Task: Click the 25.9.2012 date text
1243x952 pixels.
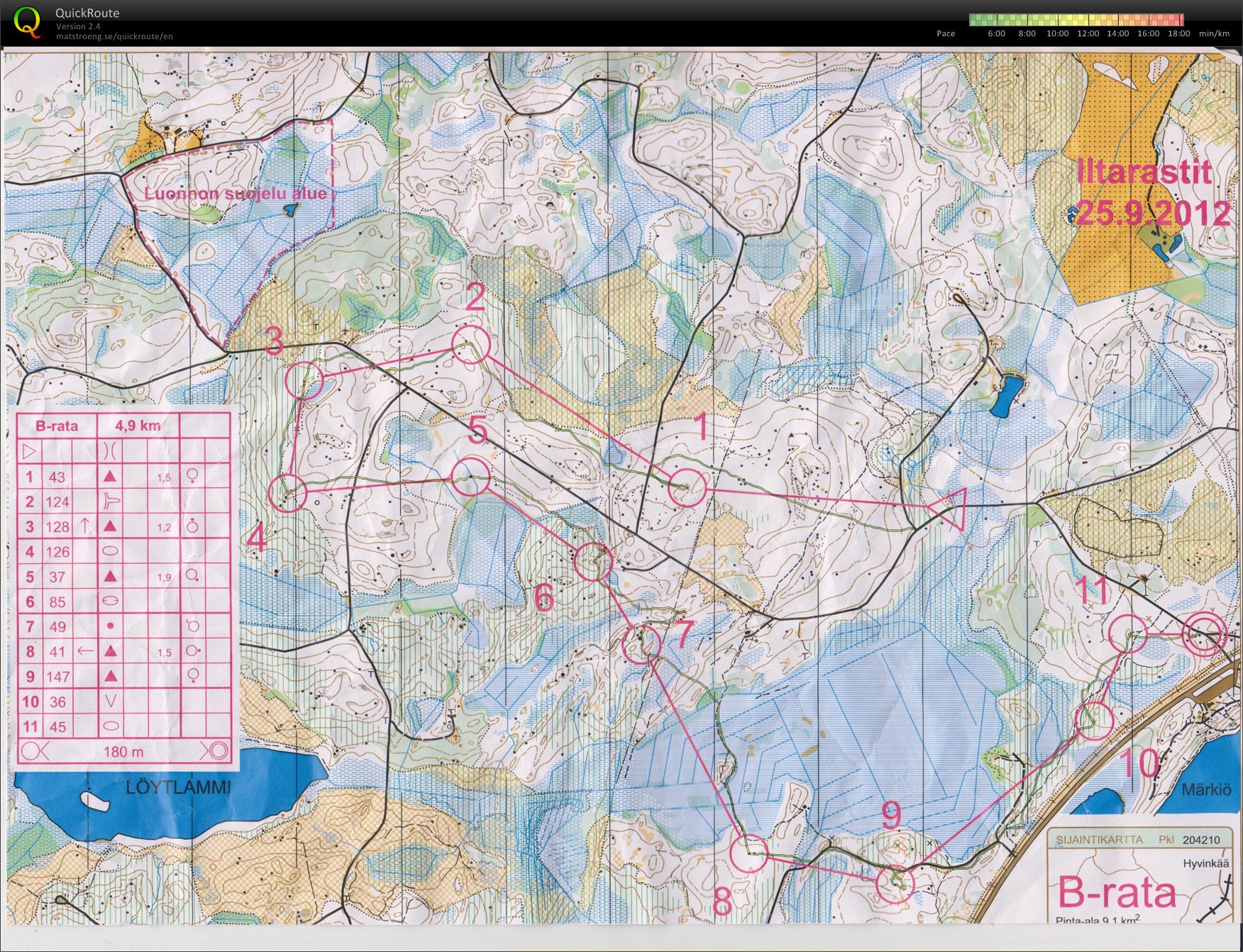Action: point(1153,213)
